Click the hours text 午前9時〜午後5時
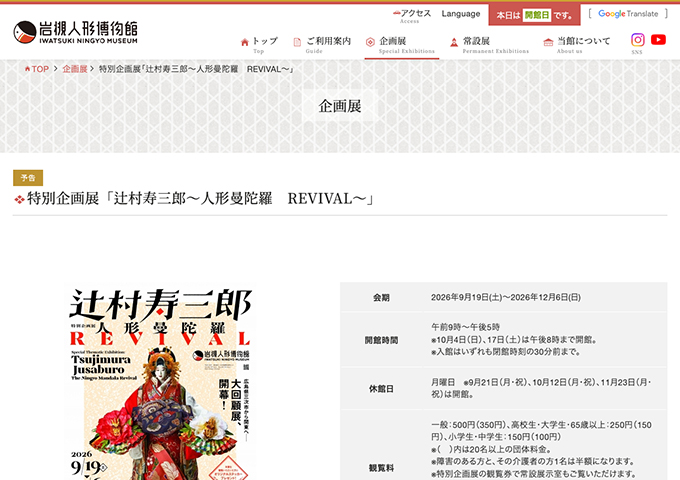This screenshot has width=680, height=480. tap(465, 327)
